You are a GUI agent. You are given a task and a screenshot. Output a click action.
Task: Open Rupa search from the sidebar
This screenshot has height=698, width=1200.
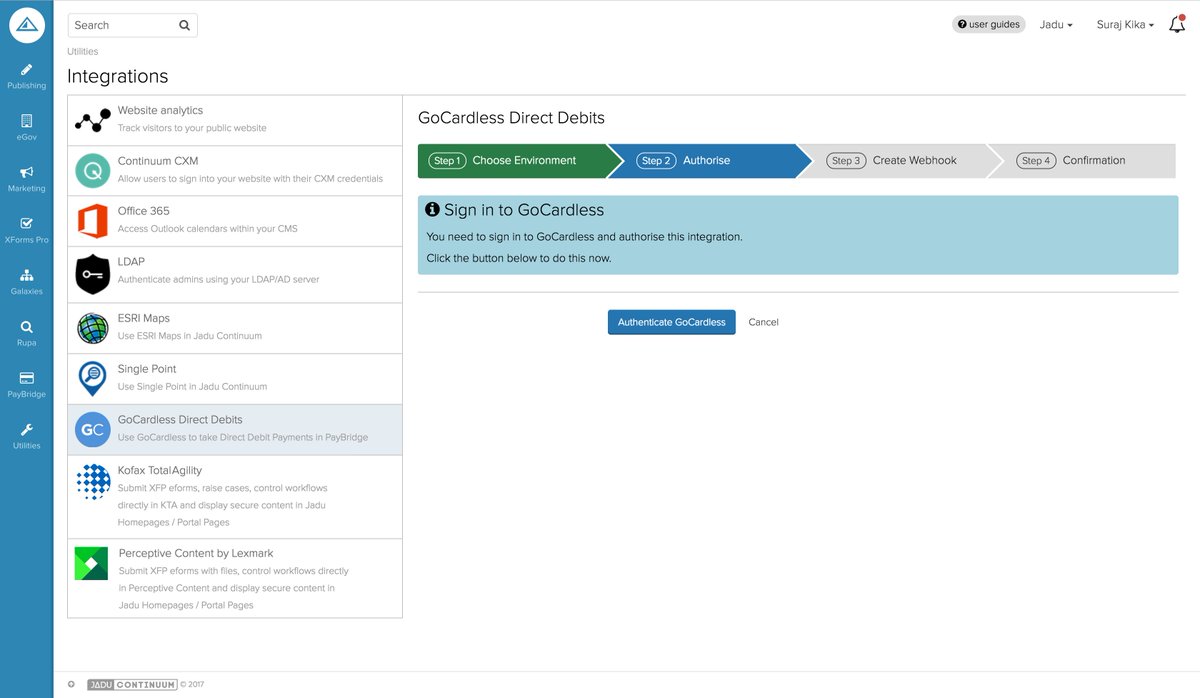pos(26,328)
